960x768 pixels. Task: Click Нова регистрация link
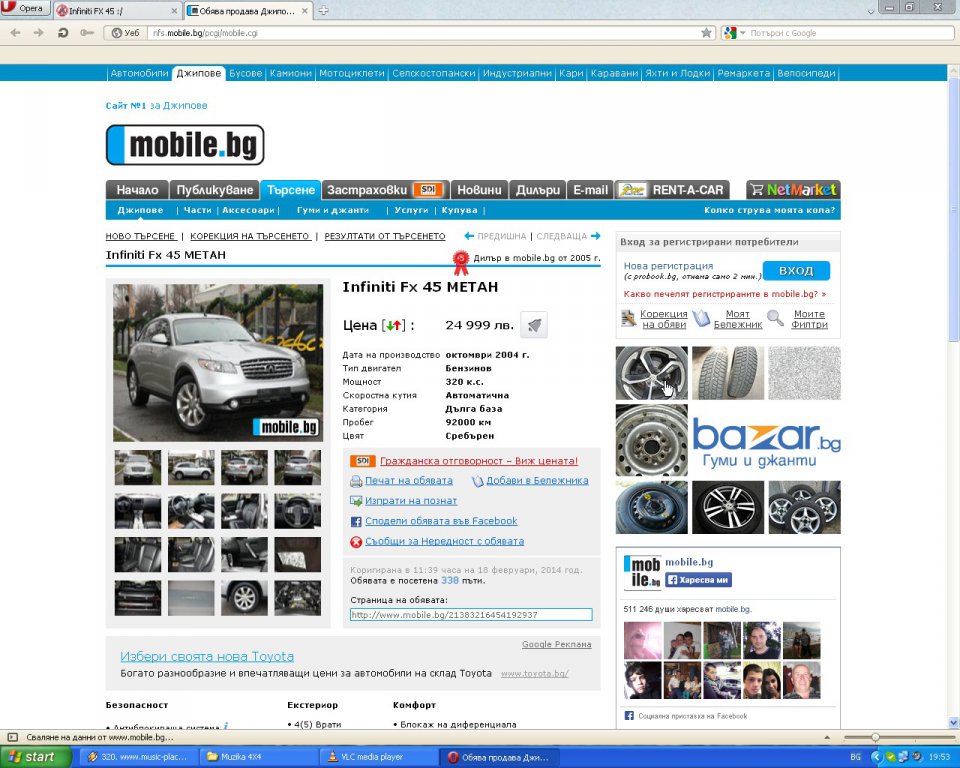pos(668,266)
